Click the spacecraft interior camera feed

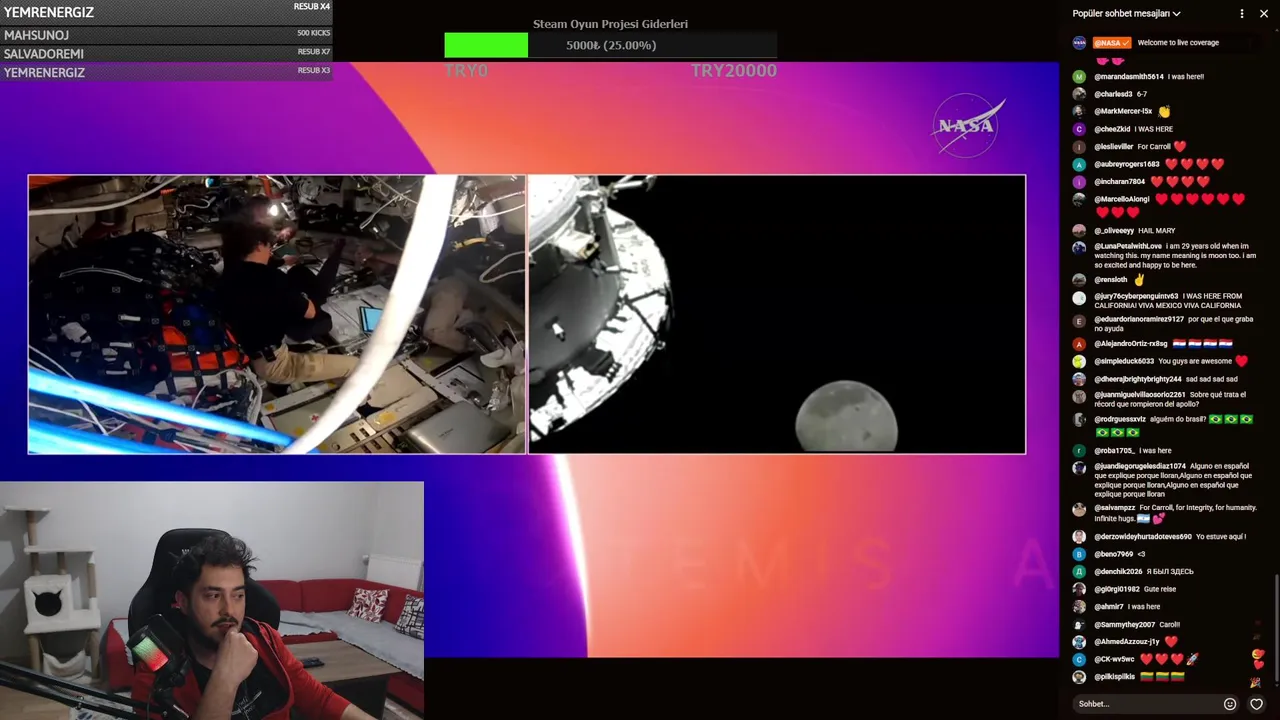coord(277,314)
